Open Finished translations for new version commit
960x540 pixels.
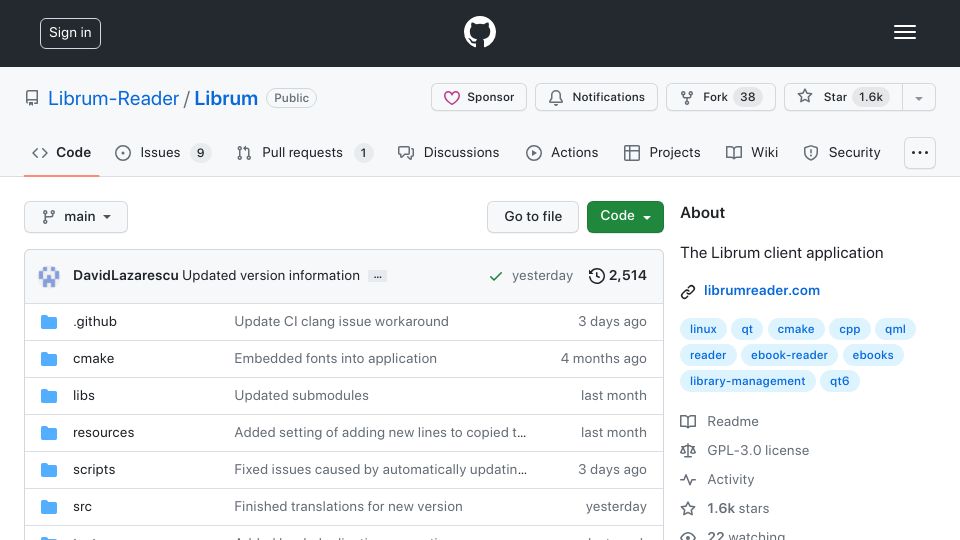point(348,506)
